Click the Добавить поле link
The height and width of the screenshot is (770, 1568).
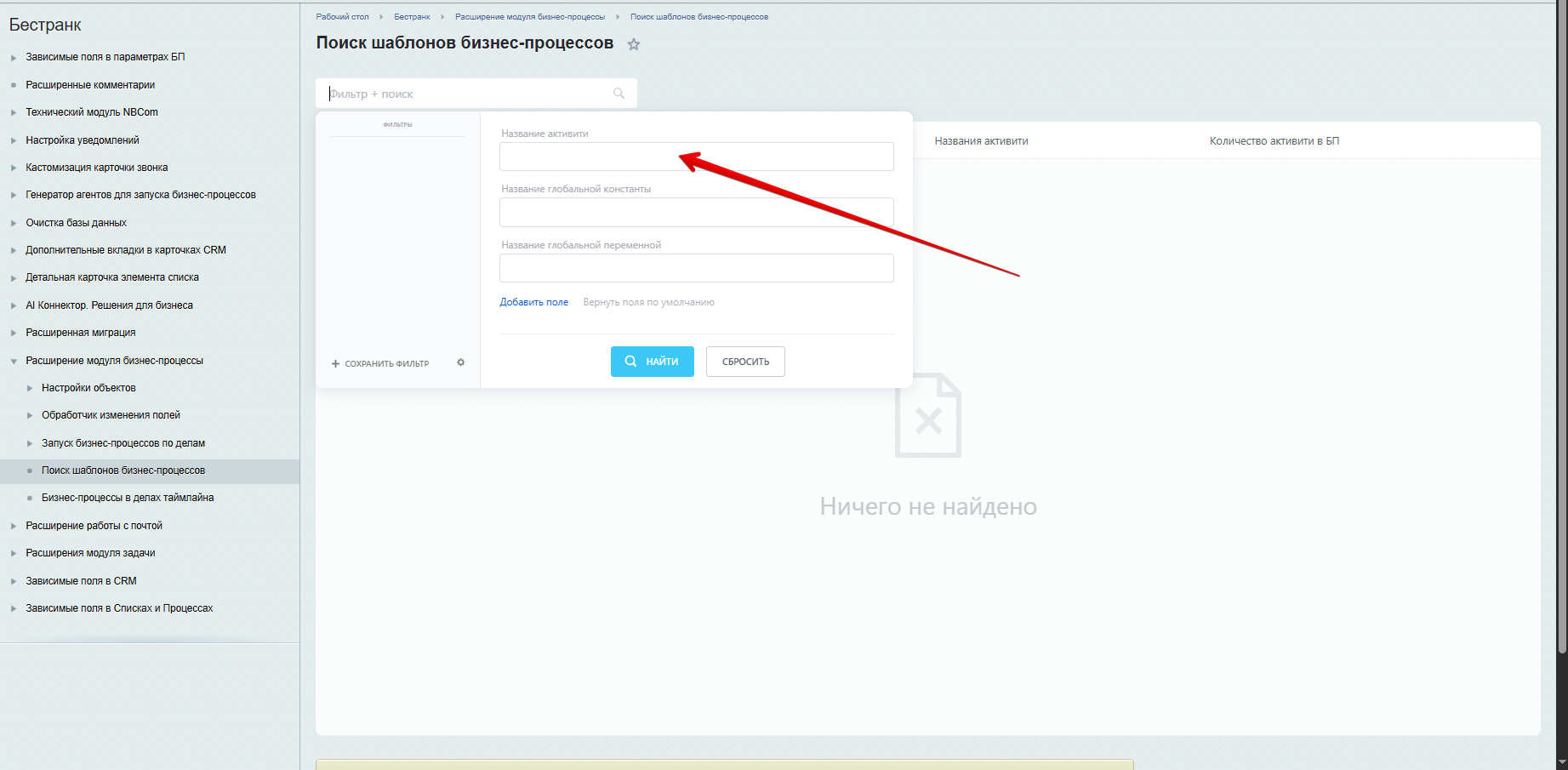click(533, 302)
